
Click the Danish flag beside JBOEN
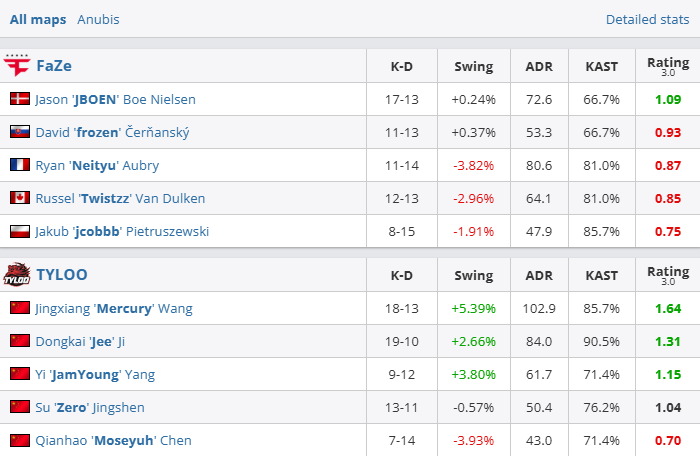[20, 99]
